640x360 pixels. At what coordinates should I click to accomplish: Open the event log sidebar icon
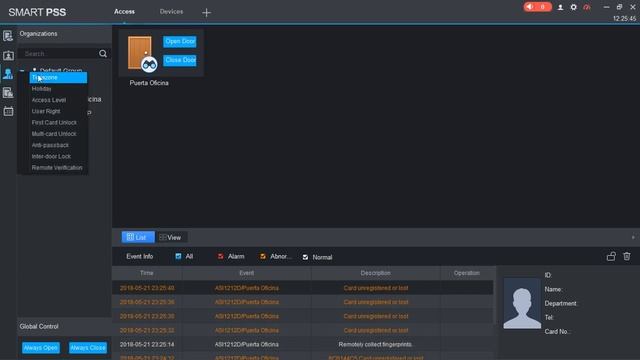click(8, 93)
